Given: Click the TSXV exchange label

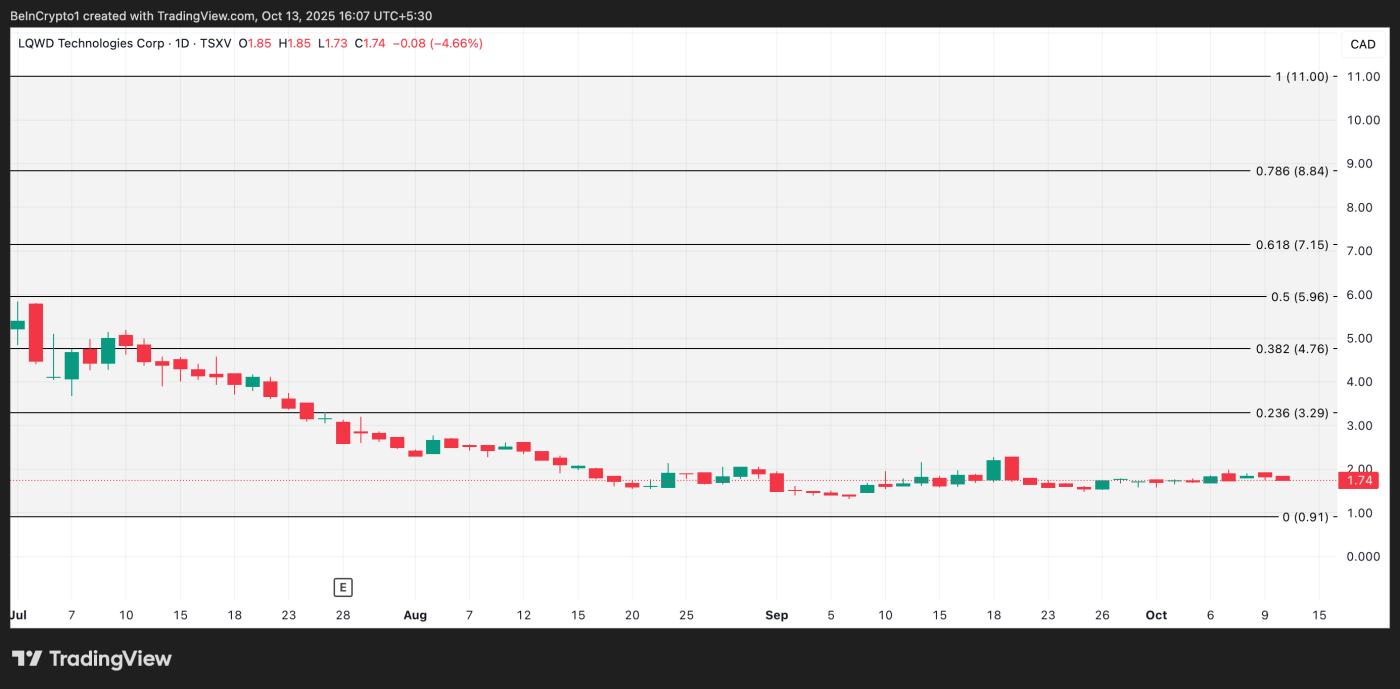Looking at the screenshot, I should tap(217, 44).
